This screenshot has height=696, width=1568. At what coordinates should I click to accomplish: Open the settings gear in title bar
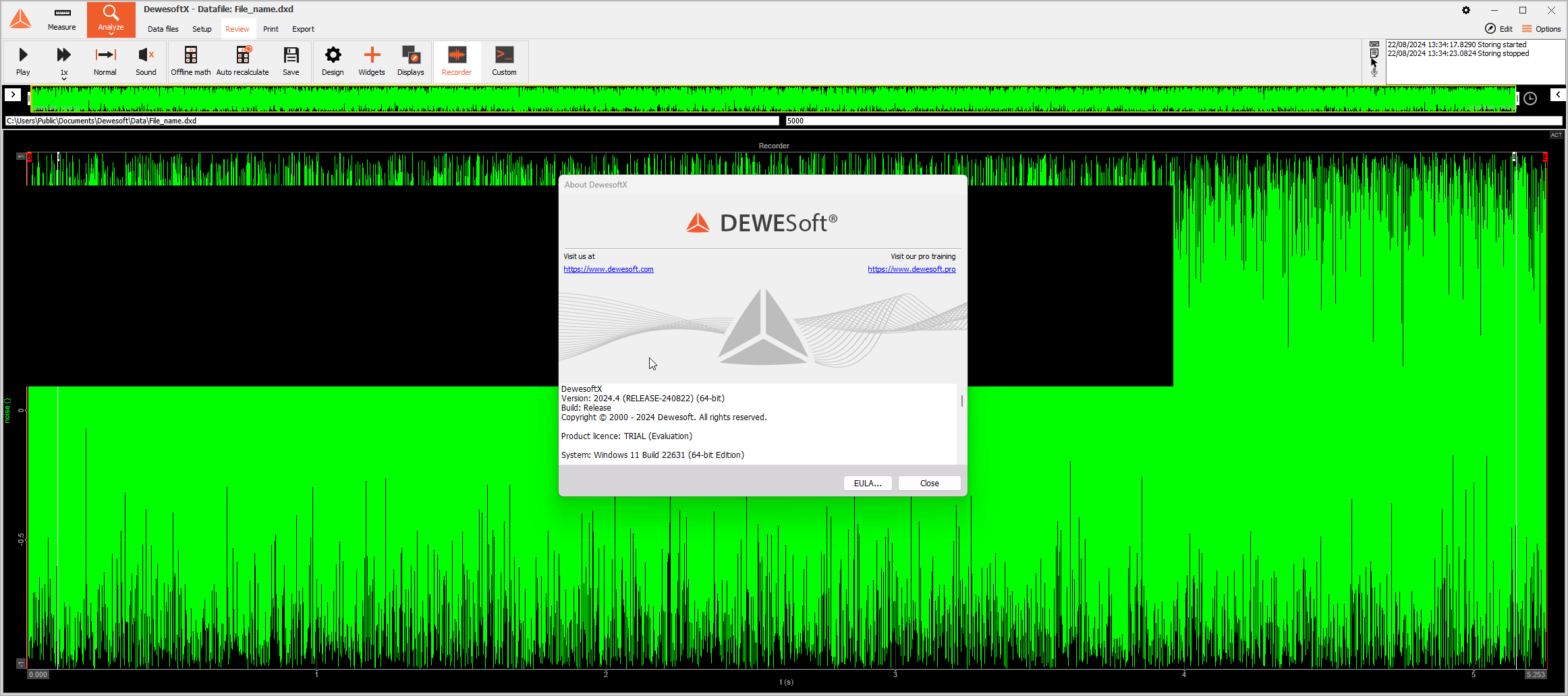(x=1466, y=10)
